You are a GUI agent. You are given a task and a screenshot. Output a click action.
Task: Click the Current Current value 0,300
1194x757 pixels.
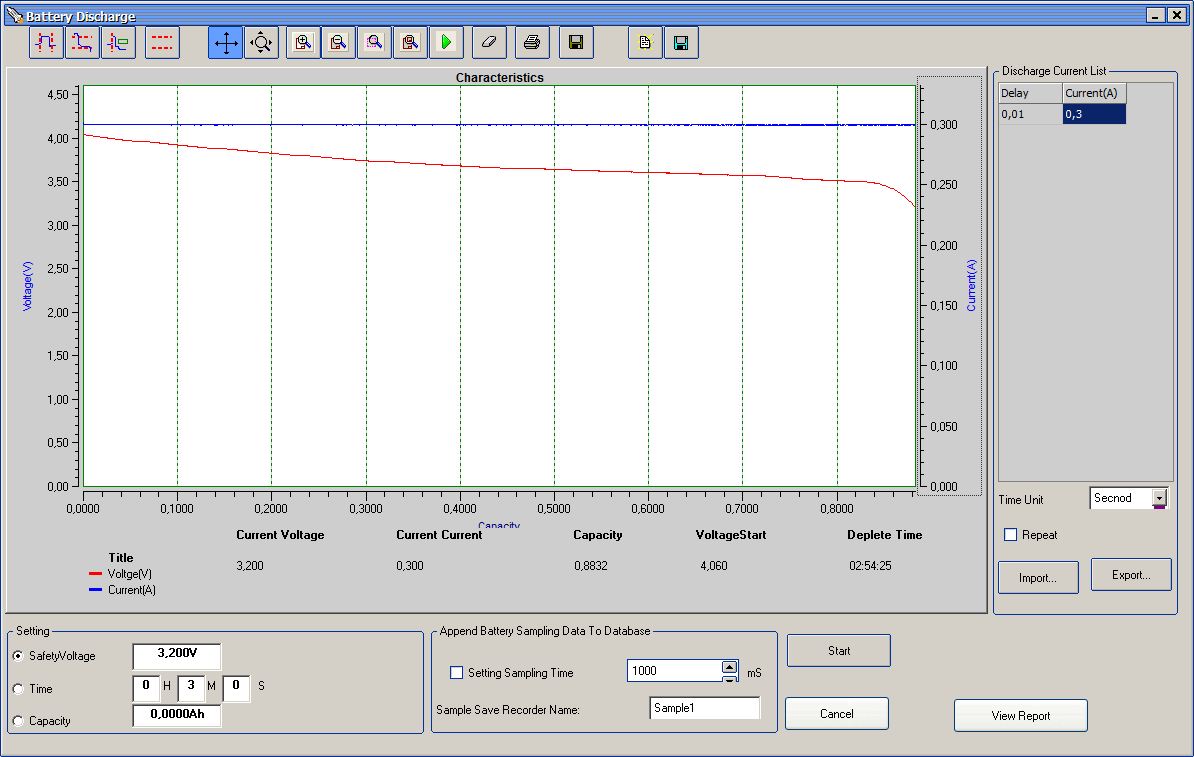[x=410, y=566]
